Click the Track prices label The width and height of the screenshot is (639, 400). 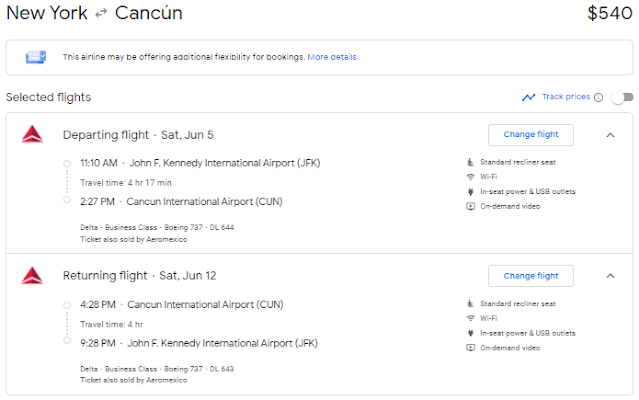565,97
